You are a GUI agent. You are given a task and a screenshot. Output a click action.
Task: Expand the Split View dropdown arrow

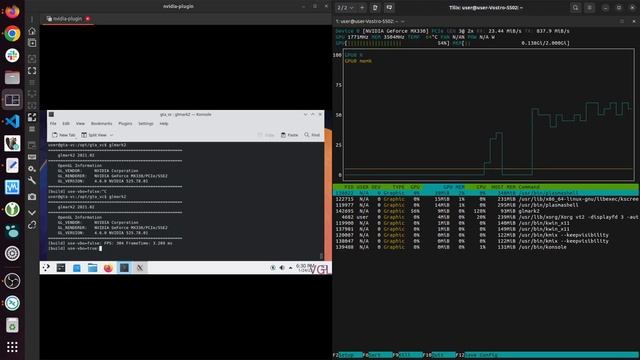click(111, 135)
